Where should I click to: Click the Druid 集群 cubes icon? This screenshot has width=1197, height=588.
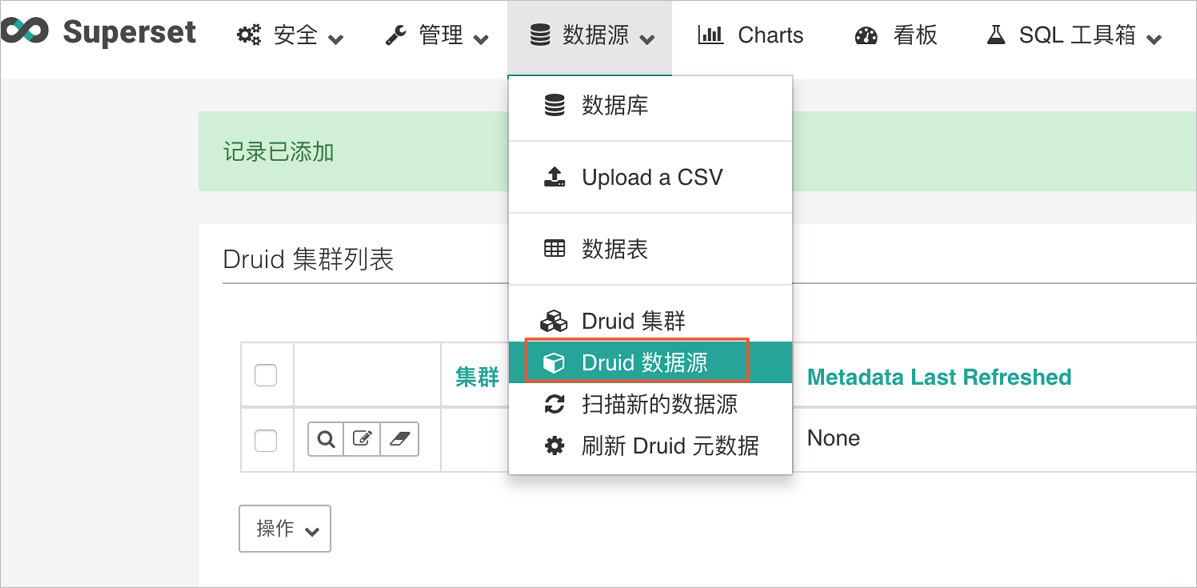point(553,321)
